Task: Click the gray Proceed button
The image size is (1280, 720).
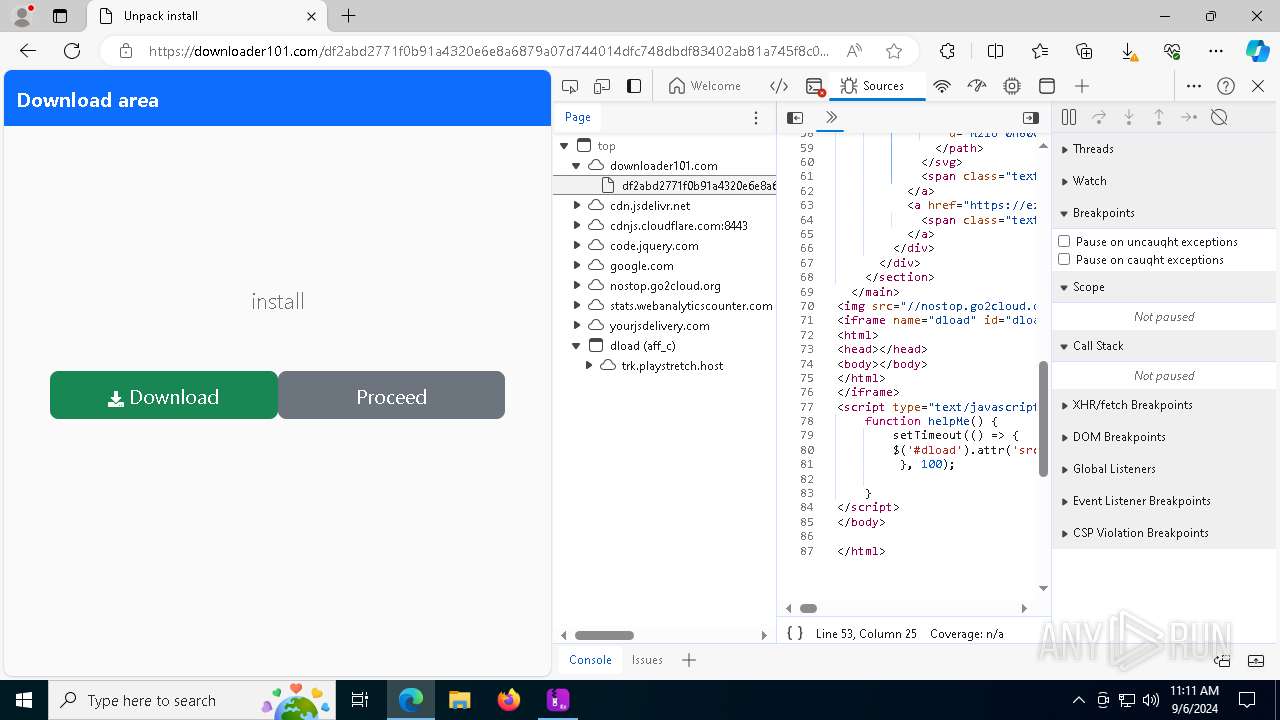Action: pos(391,395)
